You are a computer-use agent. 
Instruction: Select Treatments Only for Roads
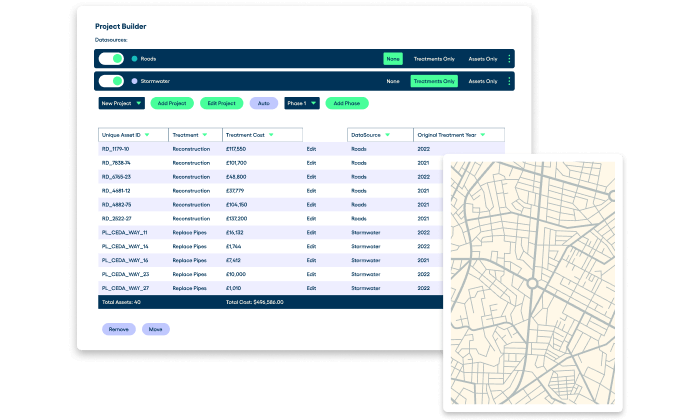434,59
